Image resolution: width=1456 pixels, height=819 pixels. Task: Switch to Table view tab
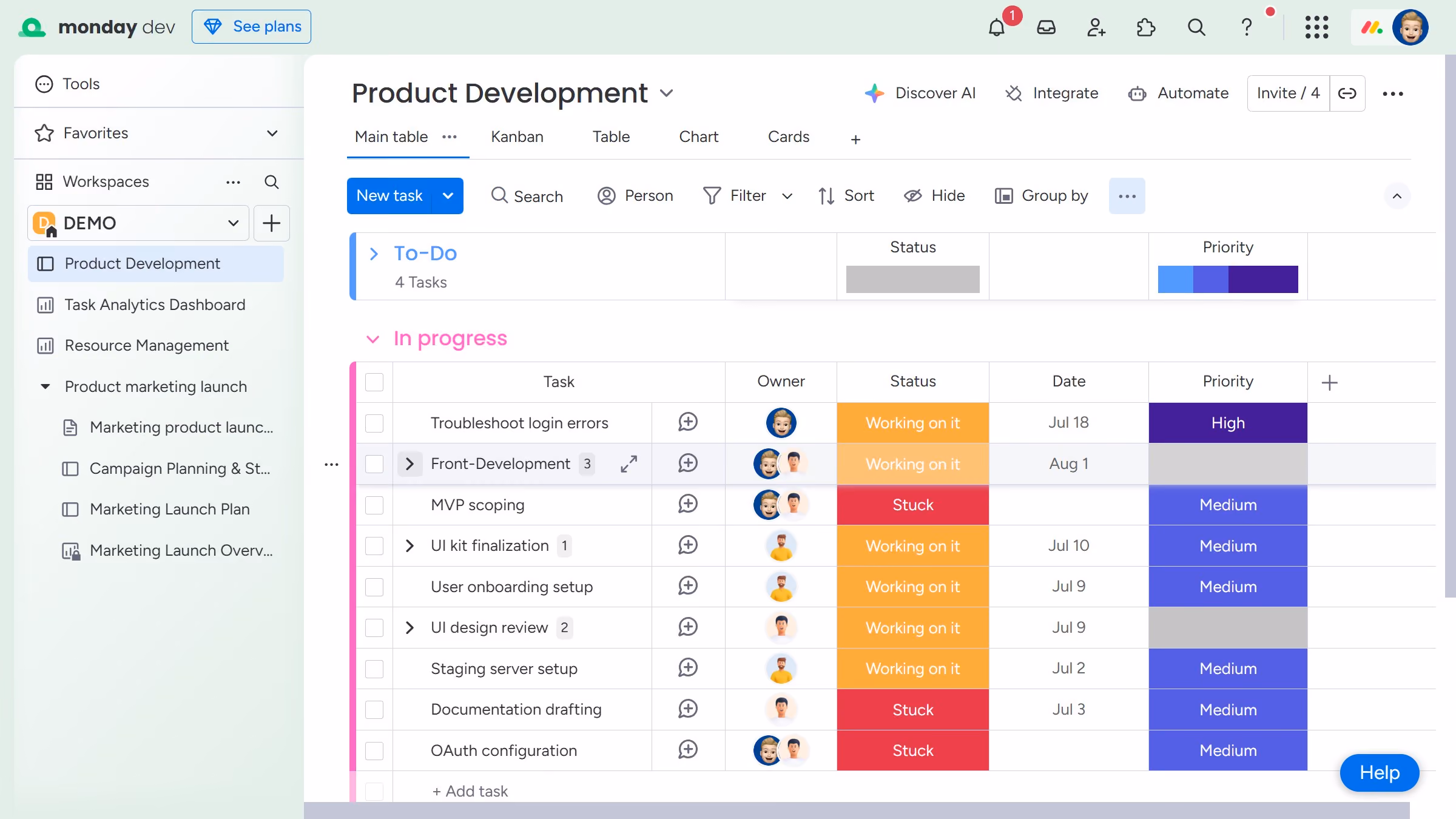611,137
